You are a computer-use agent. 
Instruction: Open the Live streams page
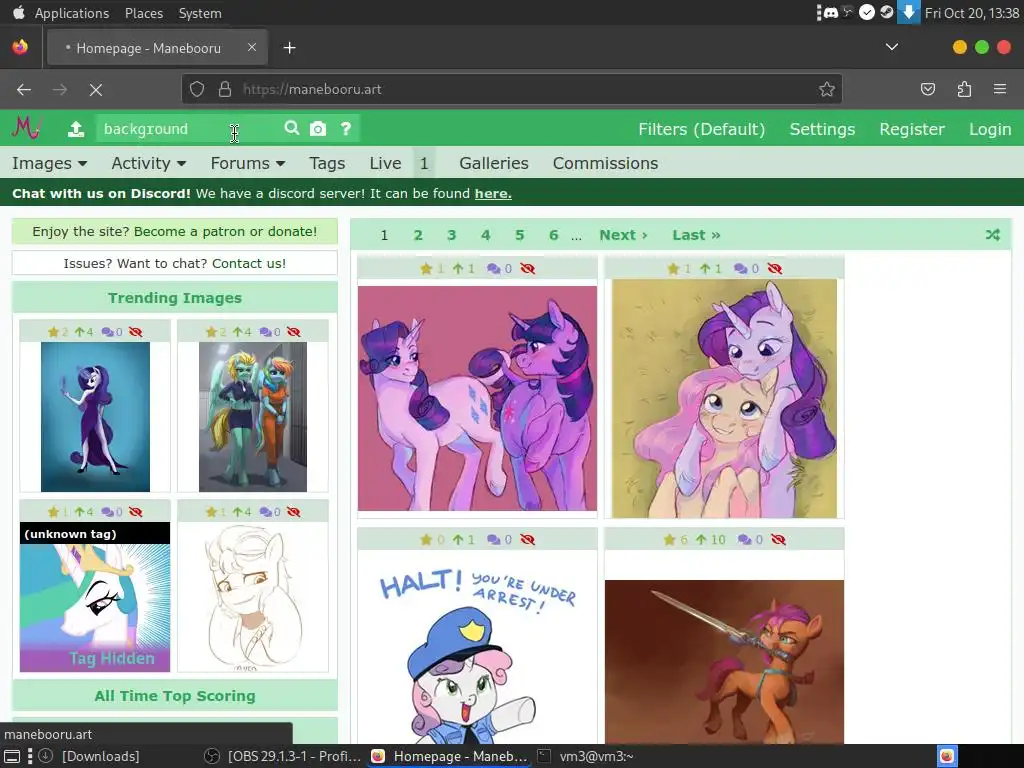pos(385,163)
